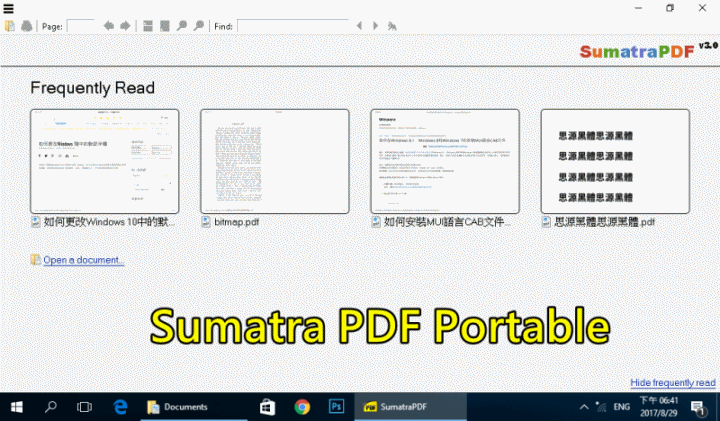Open the Action Center notifications icon
This screenshot has height=421, width=720.
[x=698, y=407]
